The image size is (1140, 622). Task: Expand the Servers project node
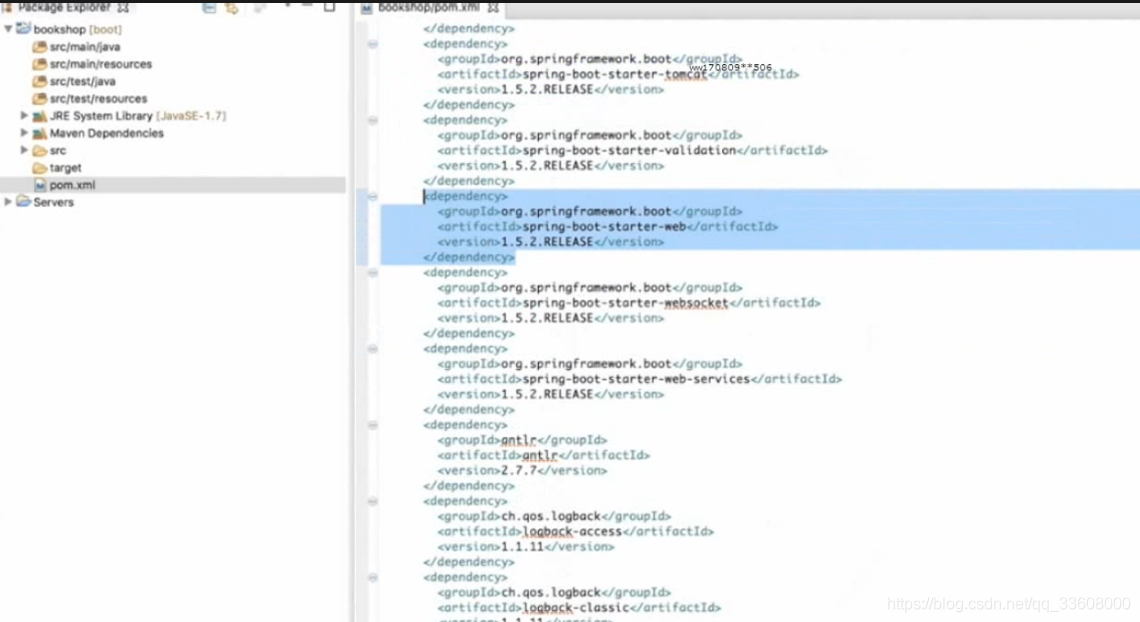click(8, 202)
